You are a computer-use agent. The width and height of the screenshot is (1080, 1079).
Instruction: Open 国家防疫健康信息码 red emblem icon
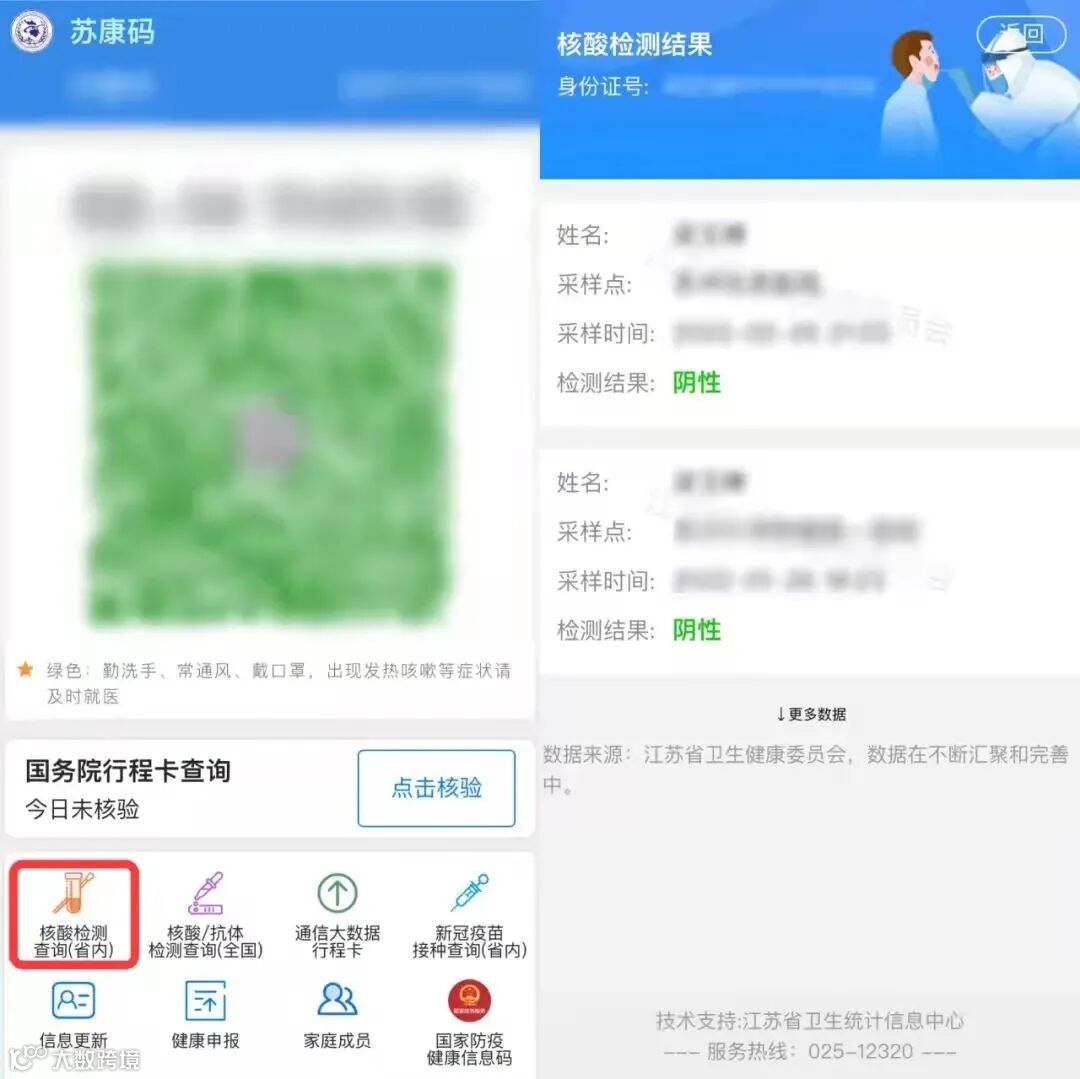470,1001
